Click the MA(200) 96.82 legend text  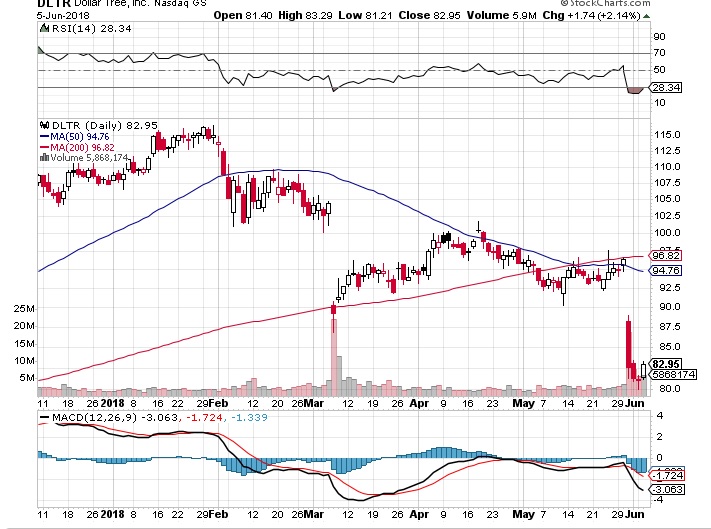[83, 147]
